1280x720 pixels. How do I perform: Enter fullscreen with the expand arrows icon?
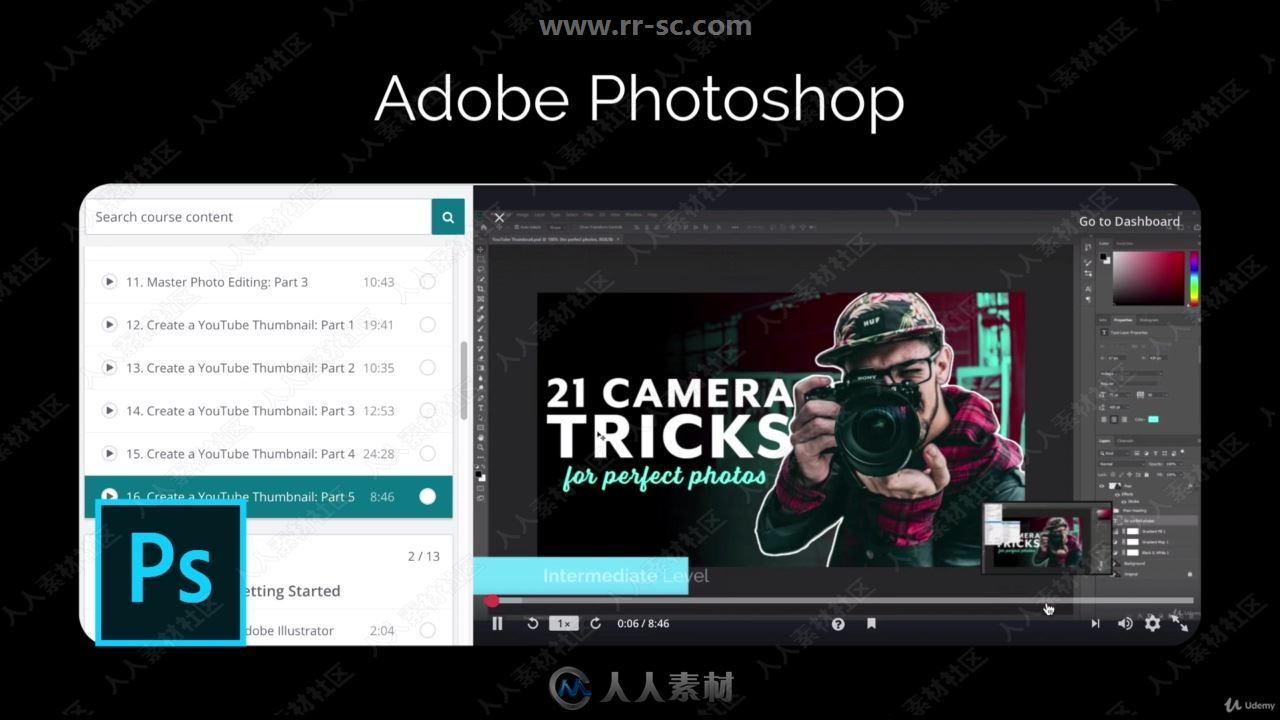tap(1180, 623)
